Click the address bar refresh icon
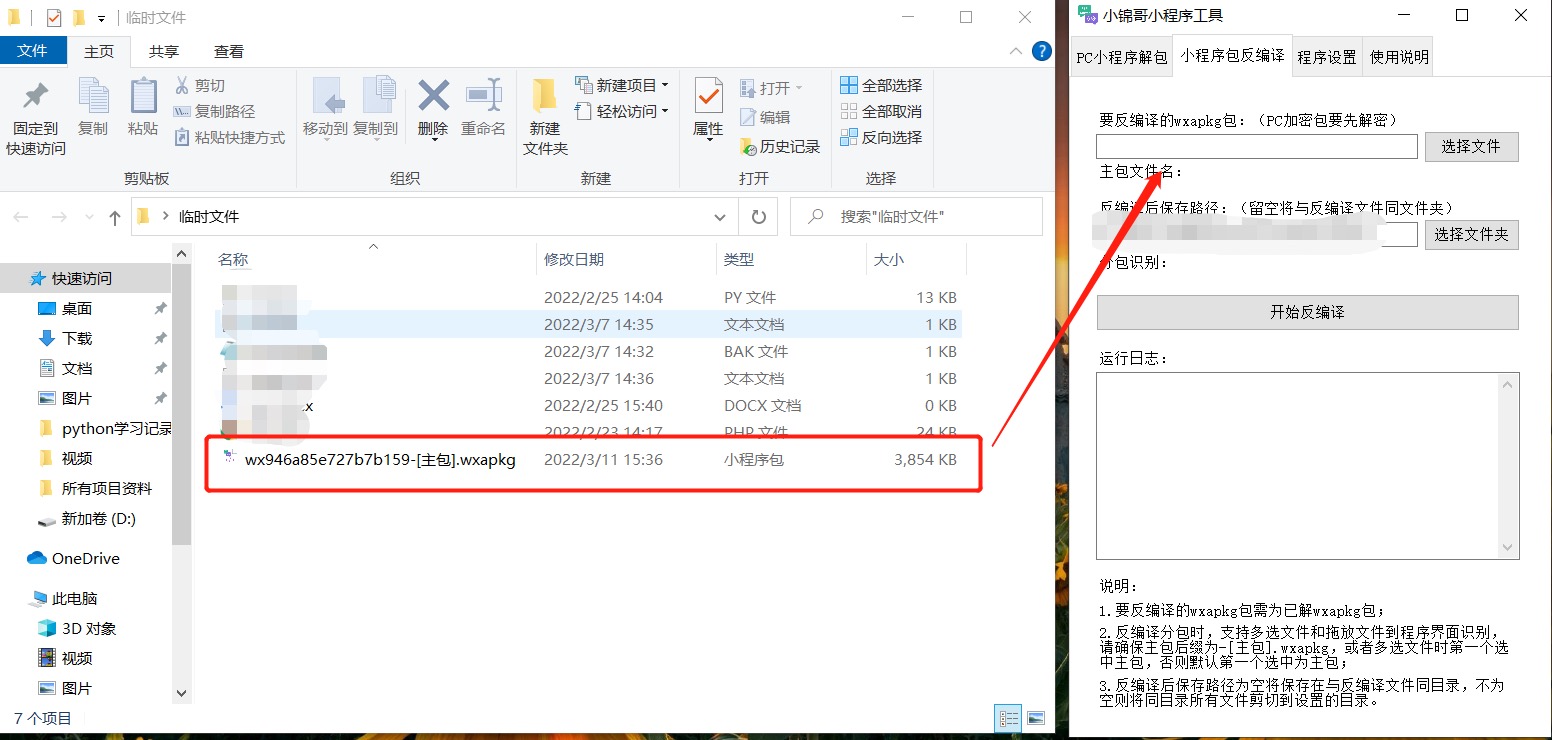The image size is (1552, 740). [758, 216]
